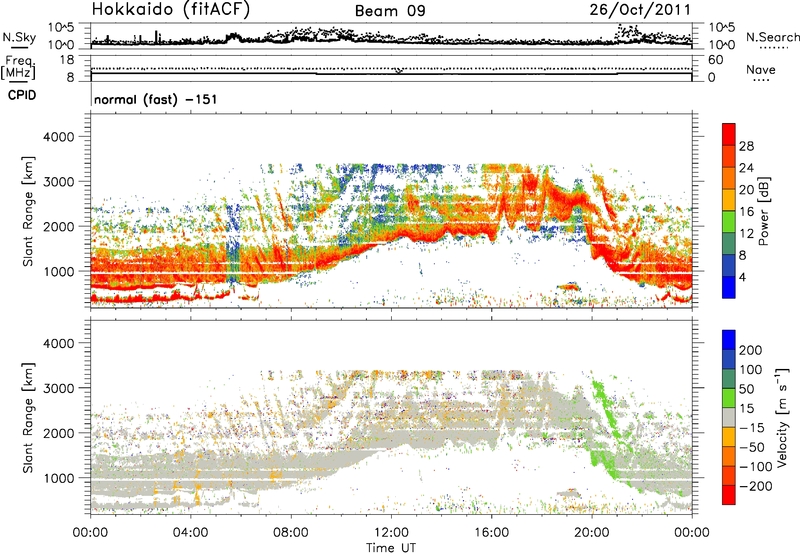Select the N.Search legend label
This screenshot has width=800, height=554.
coord(772,37)
